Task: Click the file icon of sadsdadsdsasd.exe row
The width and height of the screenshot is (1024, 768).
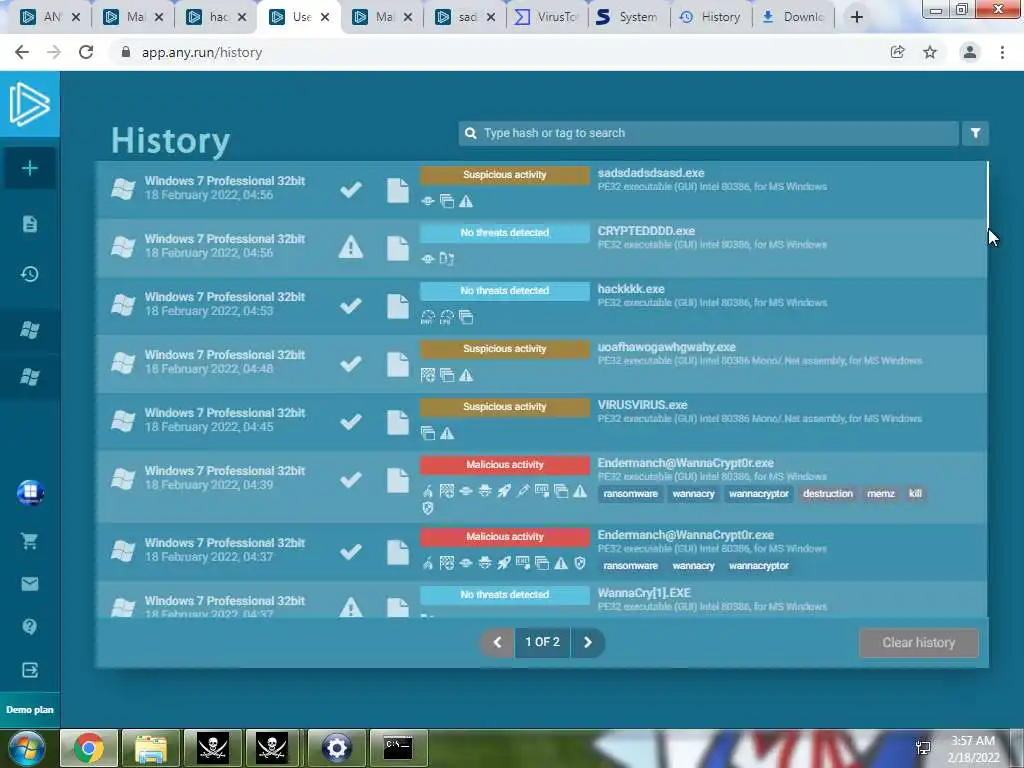Action: point(398,190)
